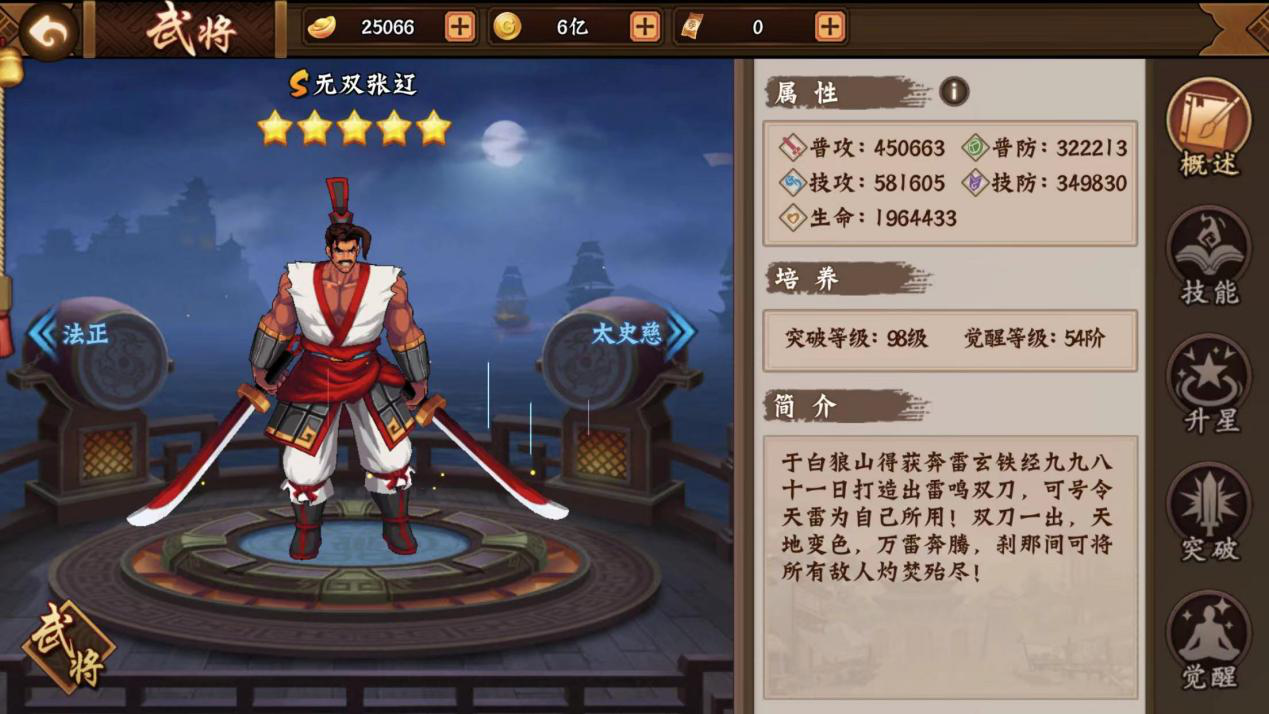Click the gold coin currency icon
This screenshot has height=714, width=1269.
[x=508, y=27]
